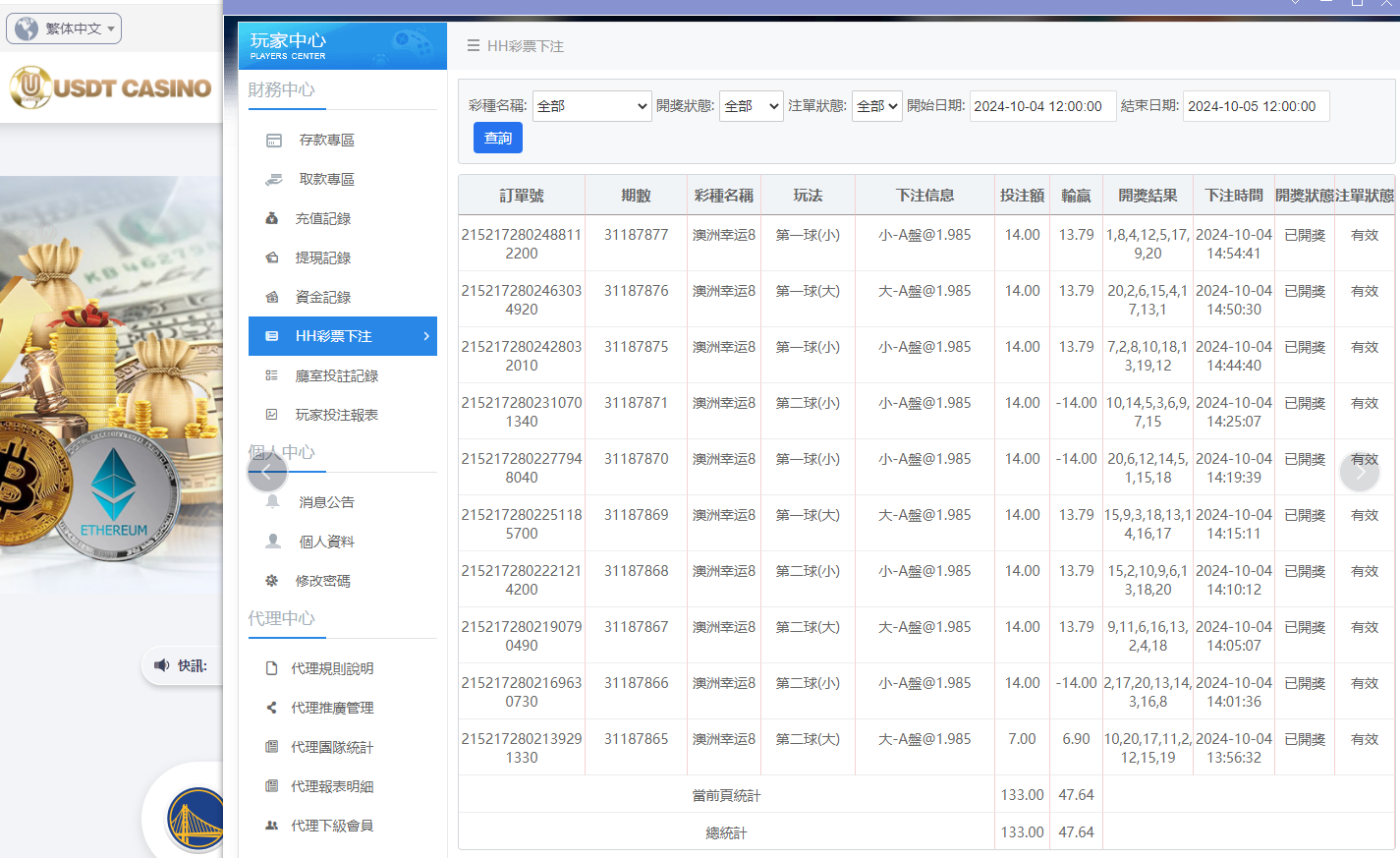Expand the 開獎狀態 dropdown
Image resolution: width=1400 pixels, height=858 pixels.
coord(751,105)
